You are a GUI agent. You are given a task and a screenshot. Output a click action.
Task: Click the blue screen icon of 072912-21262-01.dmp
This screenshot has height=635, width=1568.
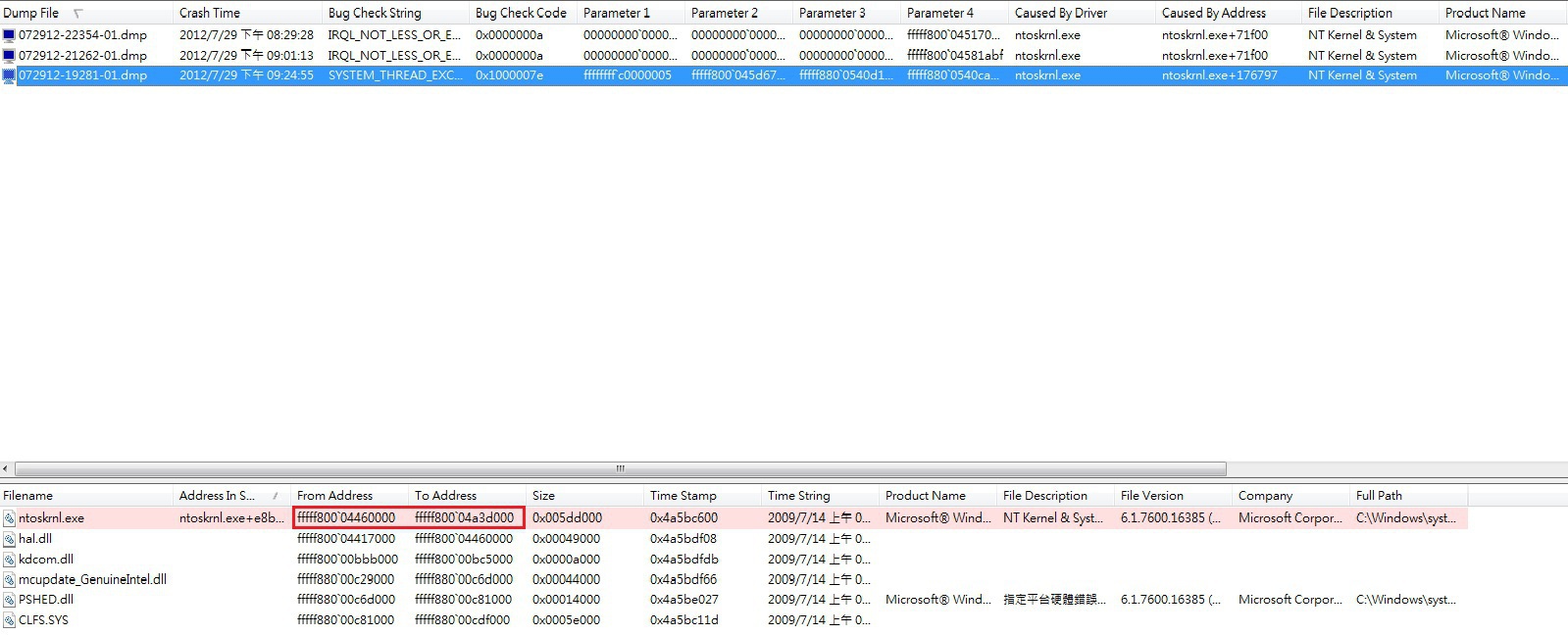[x=9, y=55]
